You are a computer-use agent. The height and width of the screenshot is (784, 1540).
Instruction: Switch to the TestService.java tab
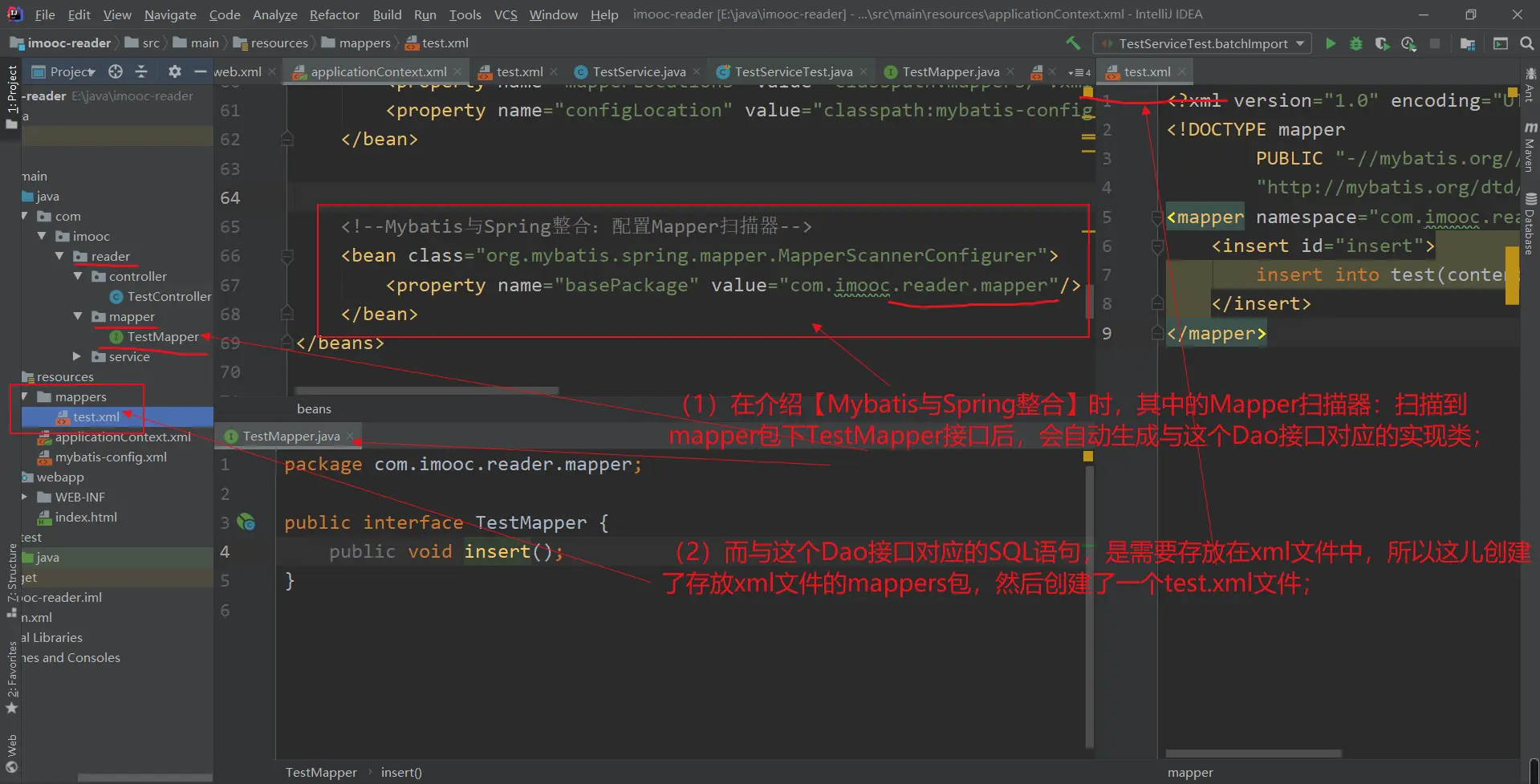(639, 71)
